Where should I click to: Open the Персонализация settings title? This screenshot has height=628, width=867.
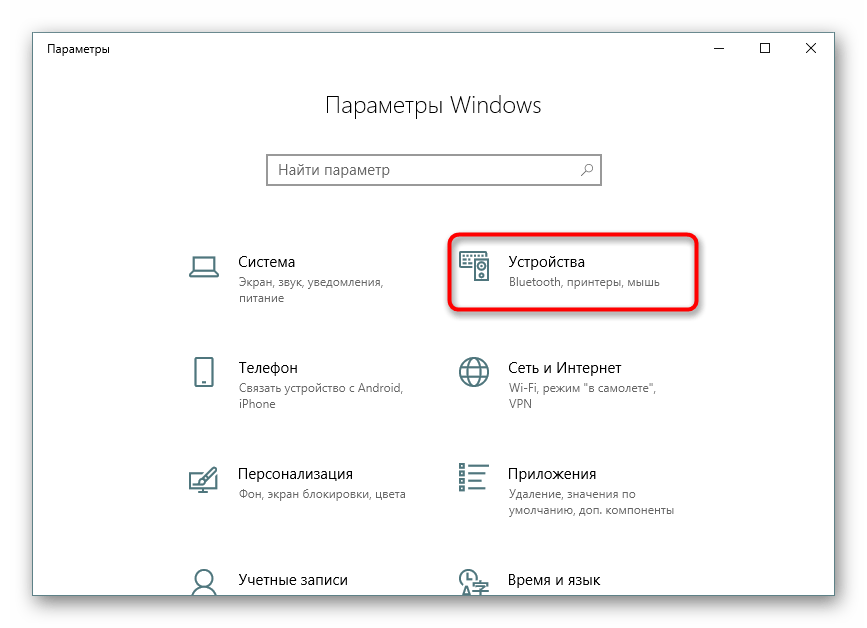coord(295,474)
